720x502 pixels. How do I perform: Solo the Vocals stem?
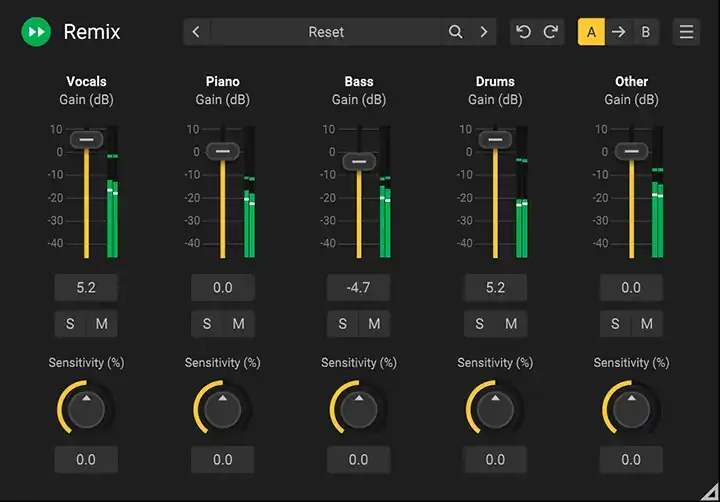pos(70,324)
